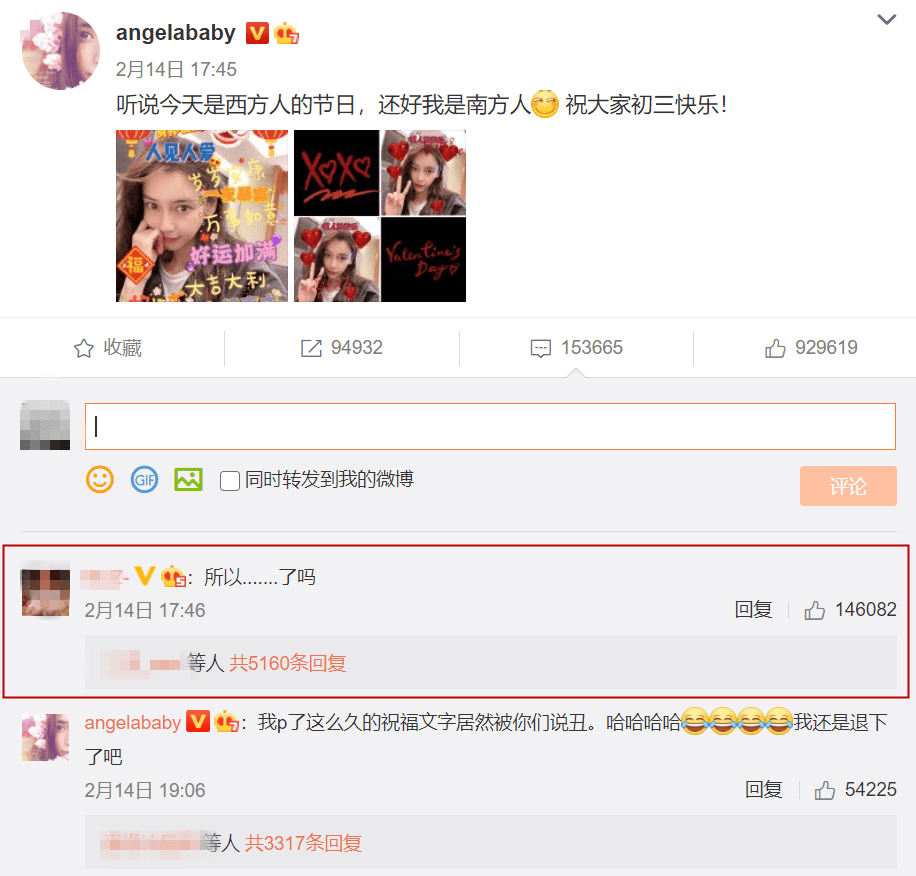
Task: Expand 共5160条回复 replies
Action: coord(287,663)
